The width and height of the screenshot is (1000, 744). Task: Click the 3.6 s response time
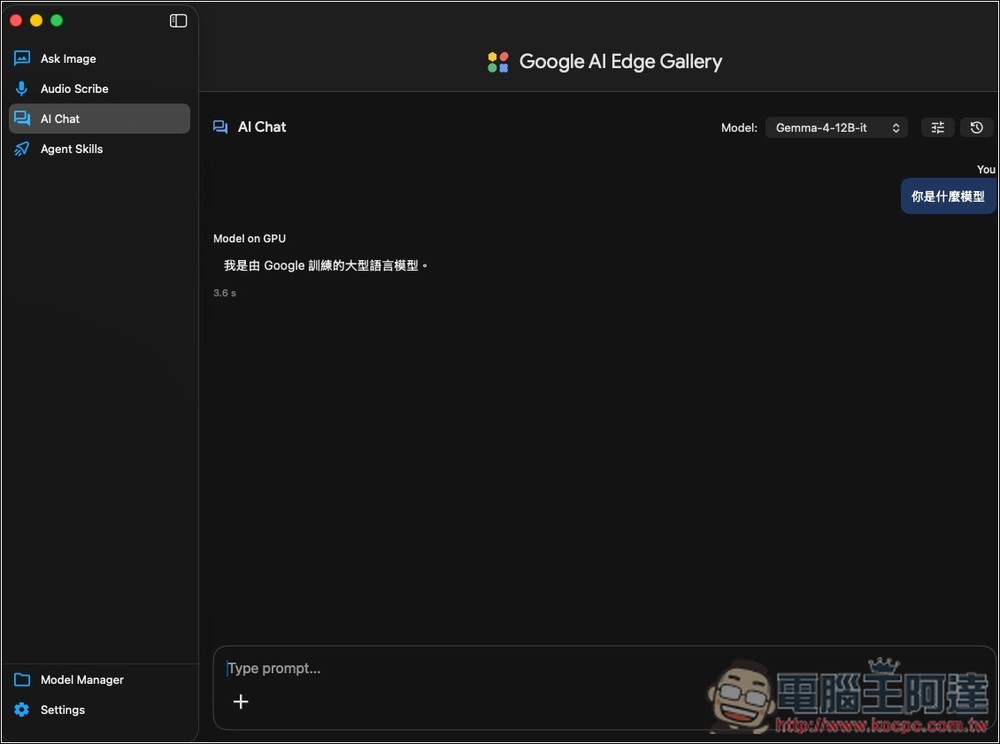pyautogui.click(x=224, y=293)
